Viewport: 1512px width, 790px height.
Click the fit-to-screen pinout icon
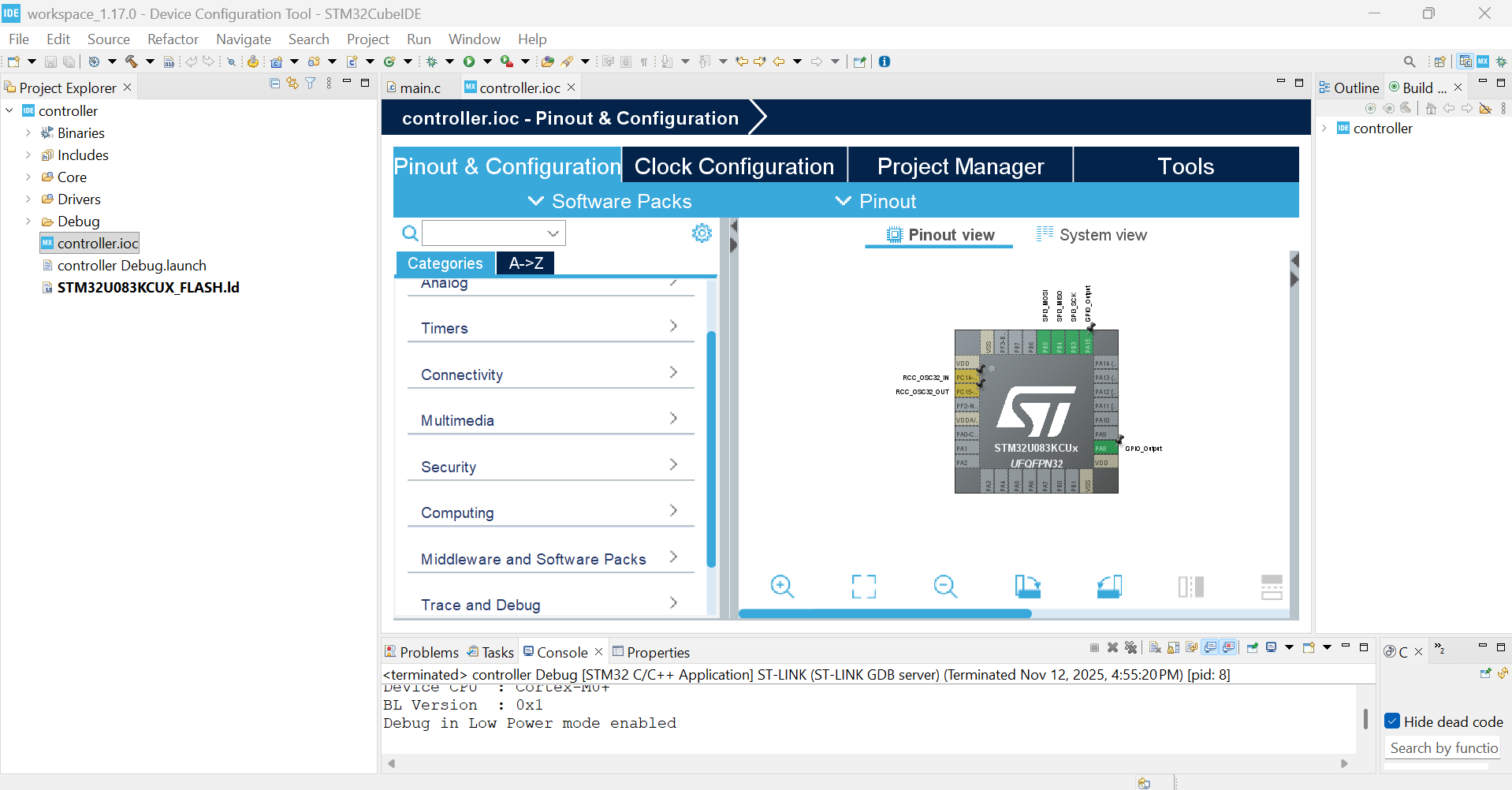tap(863, 587)
